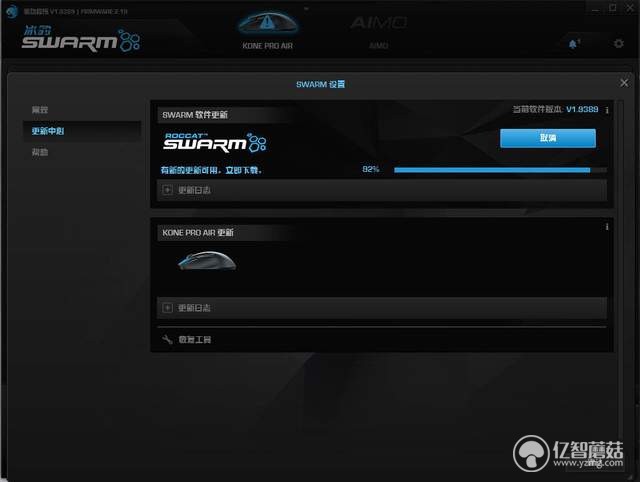
Task: Select the third left sidebar menu item
Action: pyautogui.click(x=40, y=152)
